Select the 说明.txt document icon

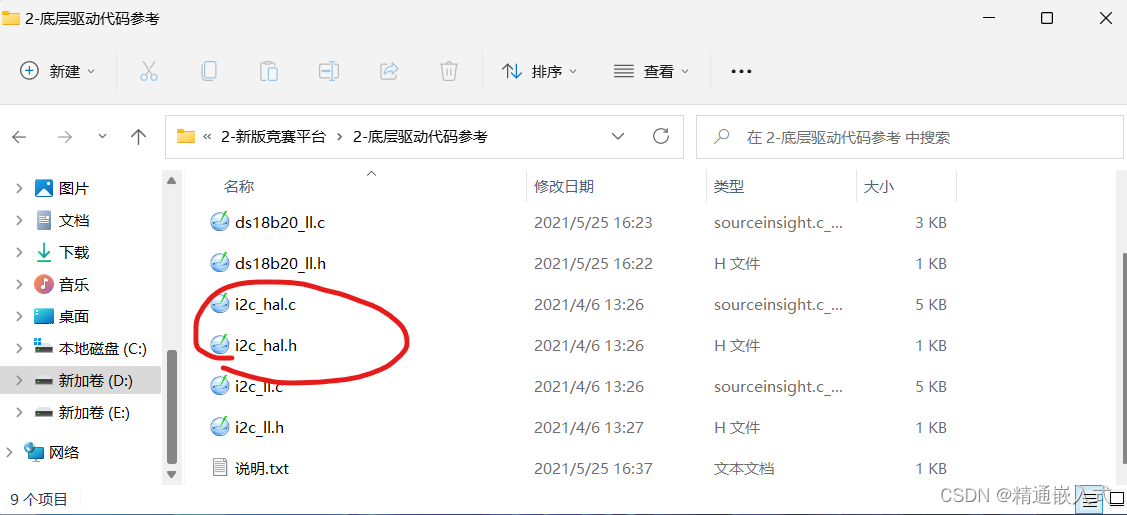220,468
